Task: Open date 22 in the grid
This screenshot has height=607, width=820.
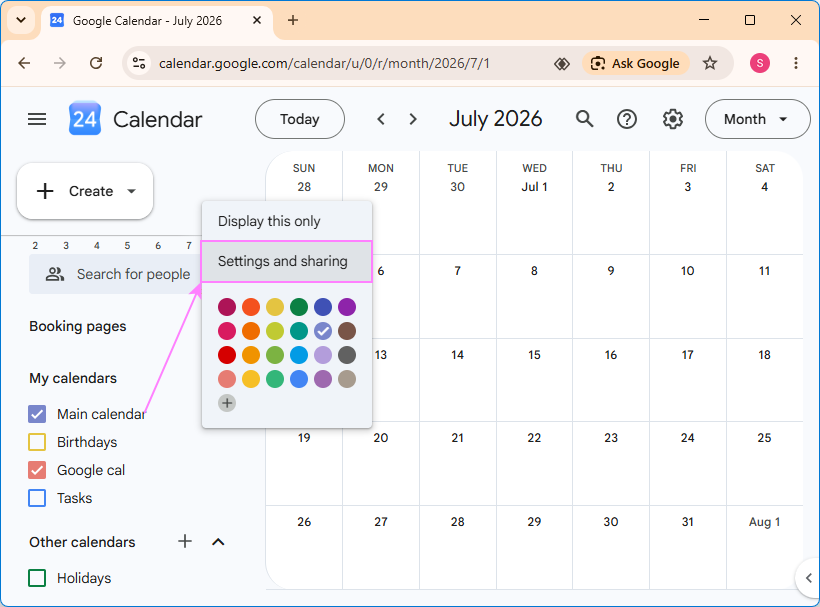Action: pyautogui.click(x=534, y=438)
